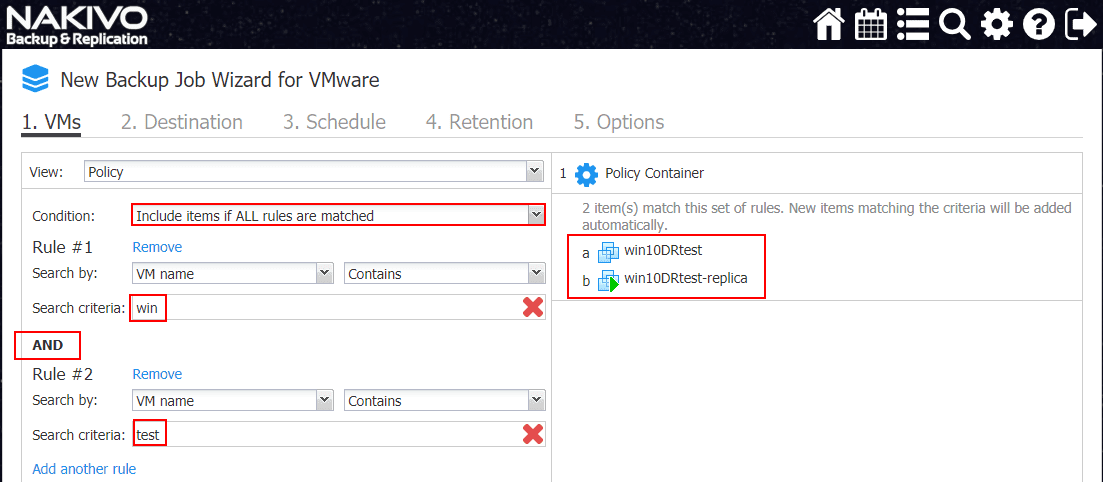Open the Activities list icon
This screenshot has width=1103, height=482.
[x=913, y=24]
